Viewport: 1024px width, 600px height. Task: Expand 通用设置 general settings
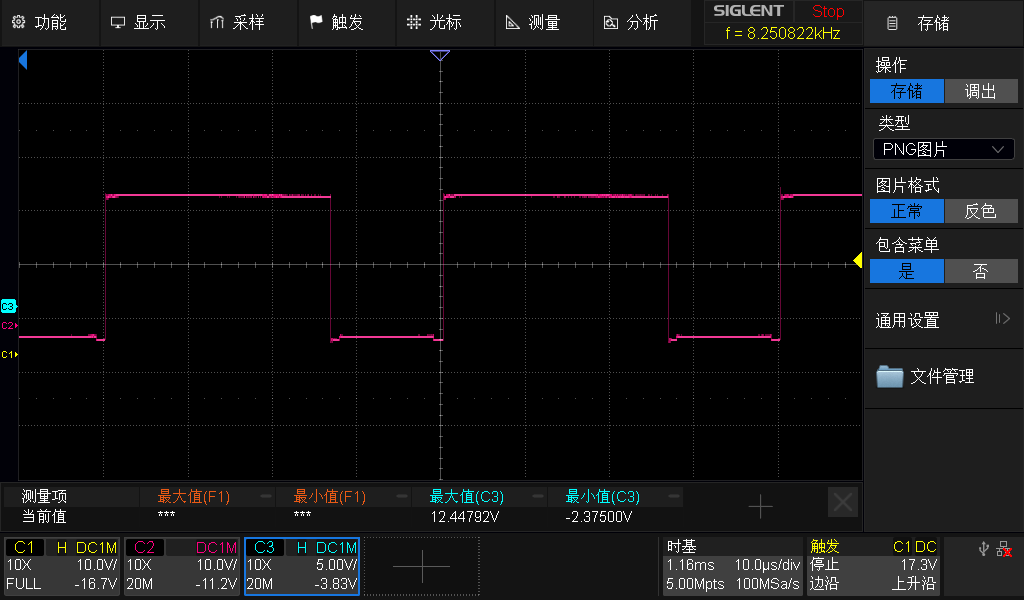tap(944, 319)
